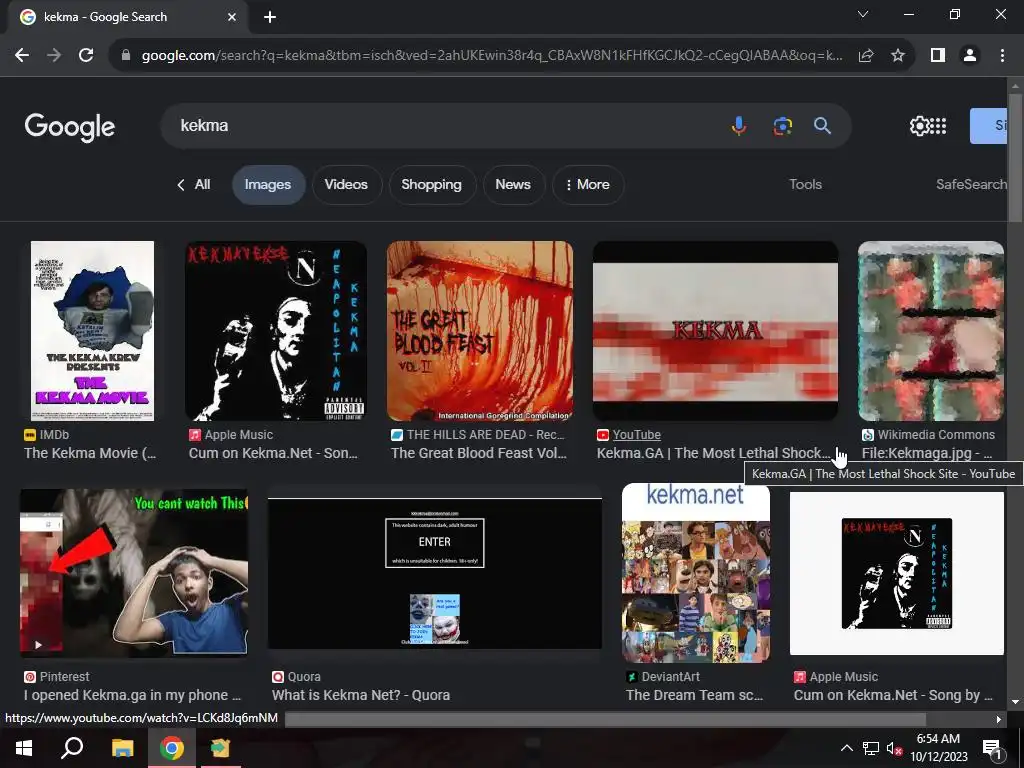
Task: Open the pinned app next to Chrome in taskbar
Action: click(220, 748)
